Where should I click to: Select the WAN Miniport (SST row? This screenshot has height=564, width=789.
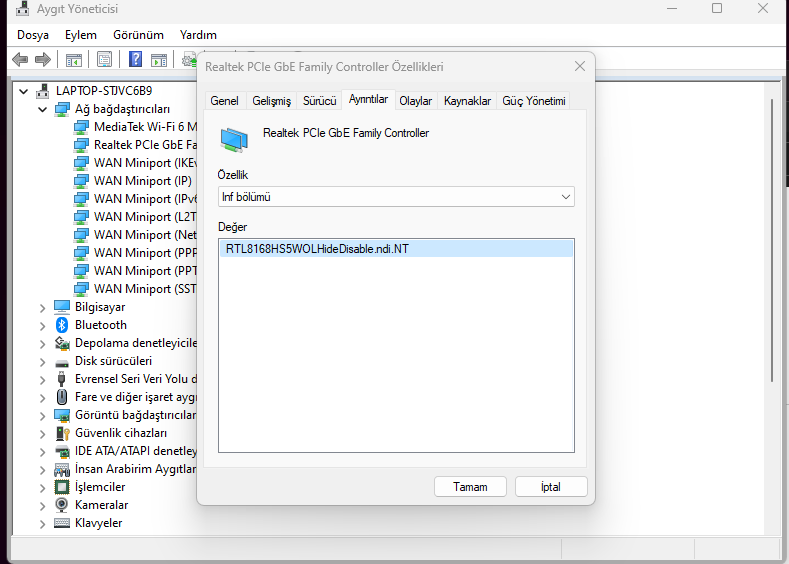click(145, 289)
